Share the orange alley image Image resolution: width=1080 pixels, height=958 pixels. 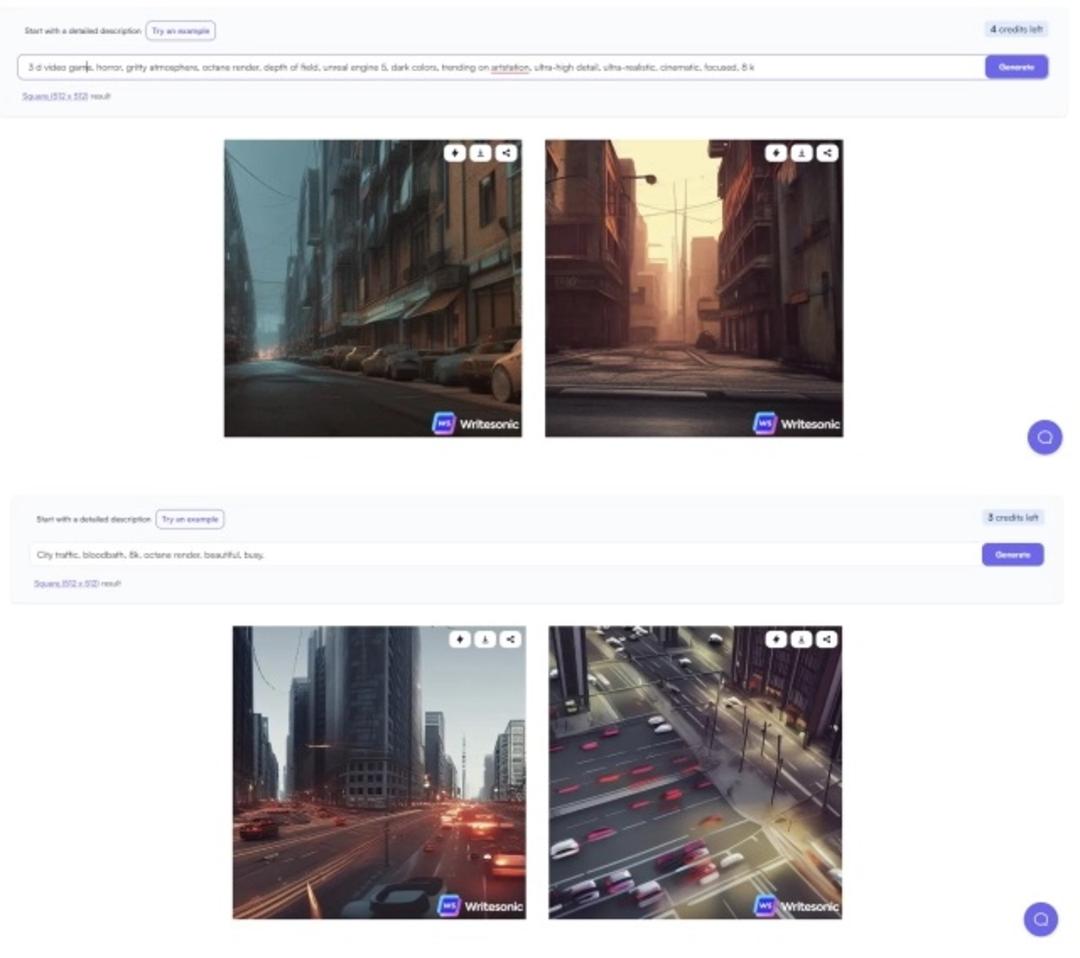[x=827, y=153]
